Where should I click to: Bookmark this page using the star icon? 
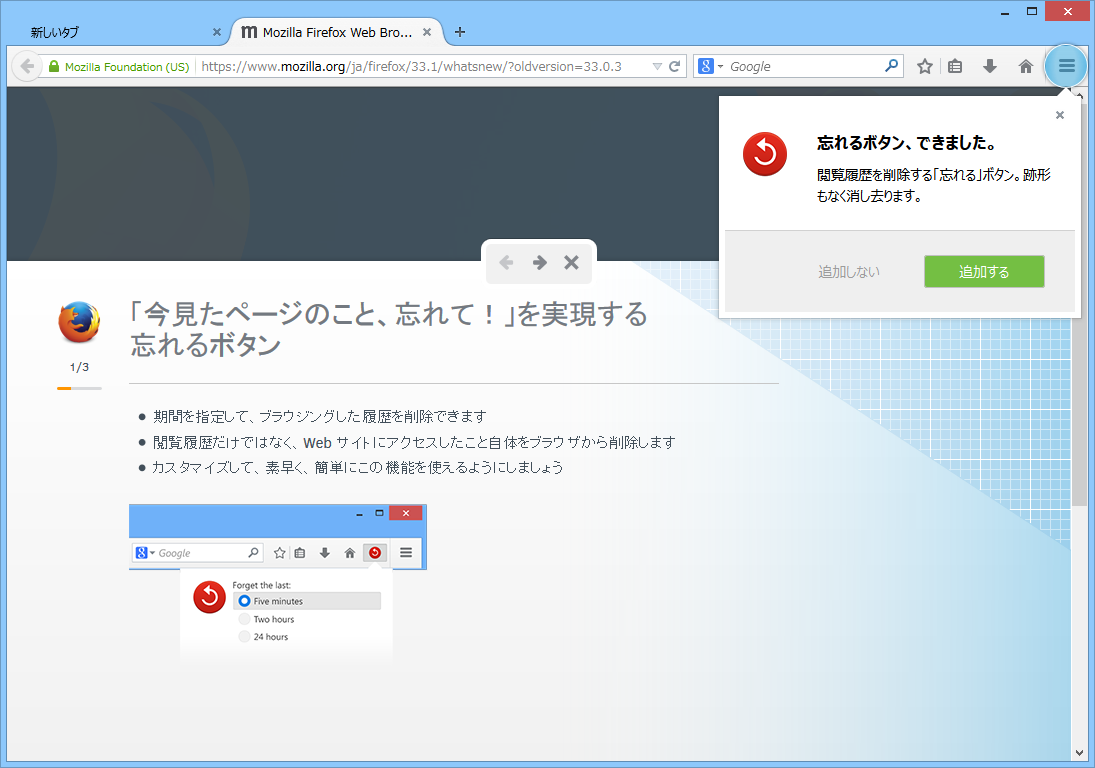click(923, 65)
